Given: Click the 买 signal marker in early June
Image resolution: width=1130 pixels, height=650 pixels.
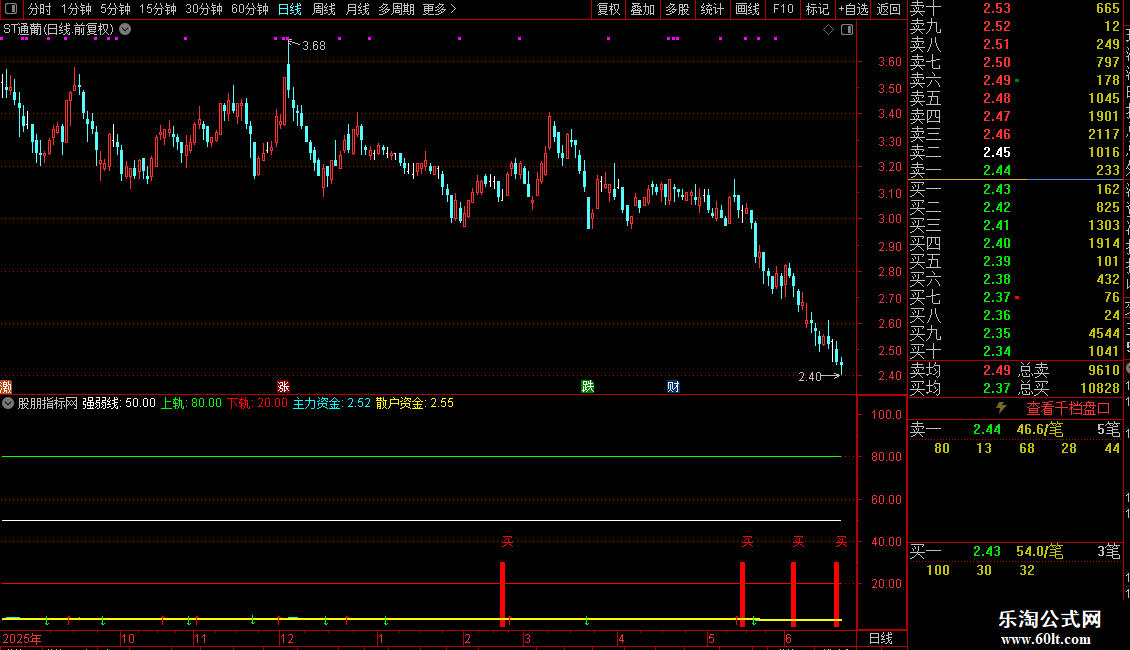Looking at the screenshot, I should pos(798,541).
